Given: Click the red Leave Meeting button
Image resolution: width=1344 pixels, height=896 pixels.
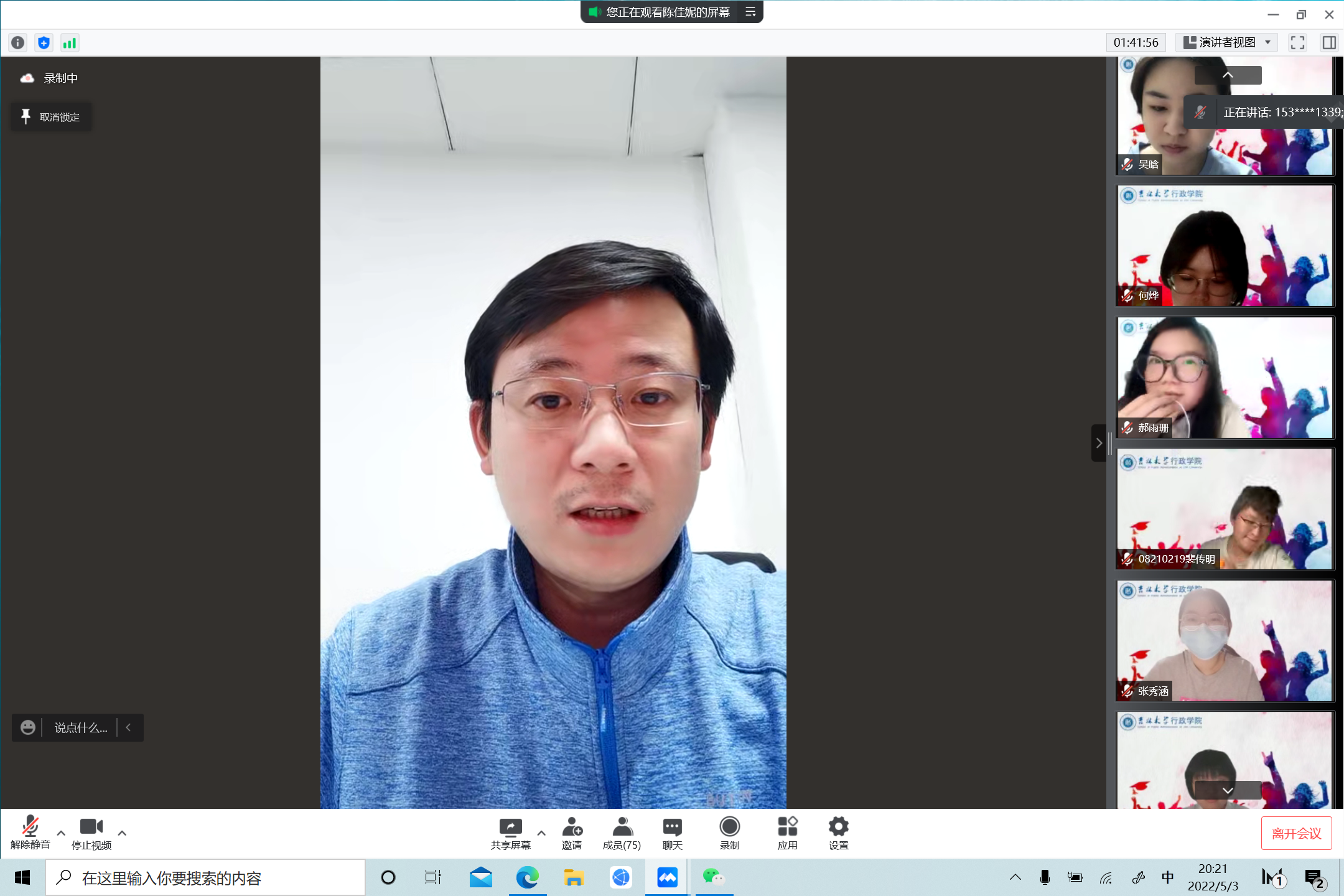Looking at the screenshot, I should point(1296,833).
